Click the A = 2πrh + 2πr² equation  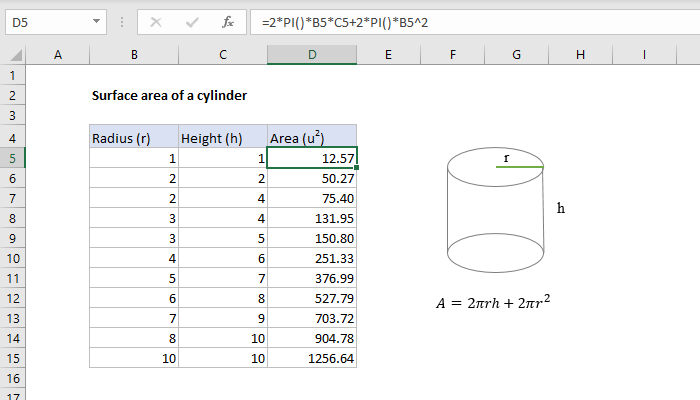point(493,303)
